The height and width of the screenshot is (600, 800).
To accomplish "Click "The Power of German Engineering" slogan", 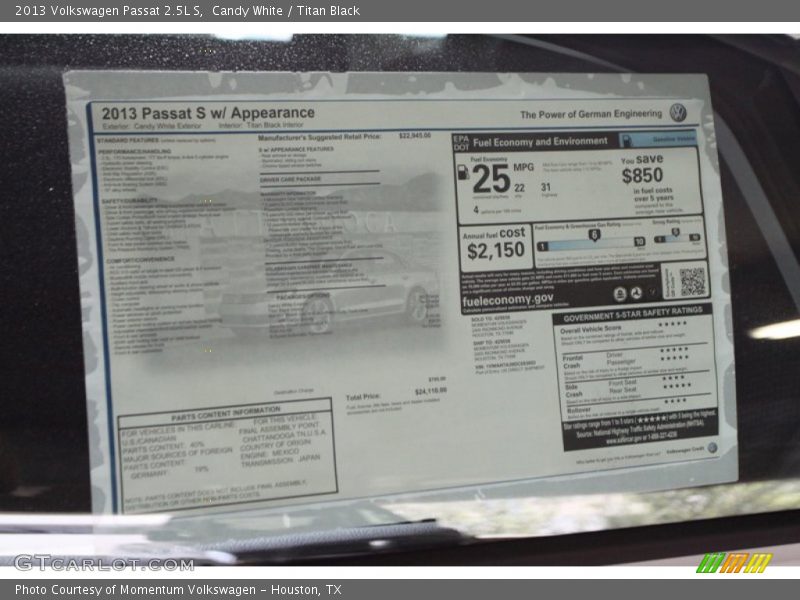I will 591,114.
